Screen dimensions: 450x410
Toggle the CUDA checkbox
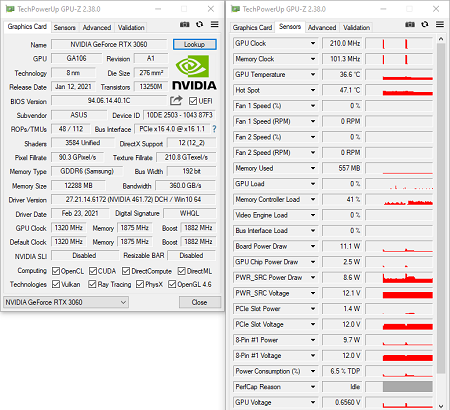93,271
